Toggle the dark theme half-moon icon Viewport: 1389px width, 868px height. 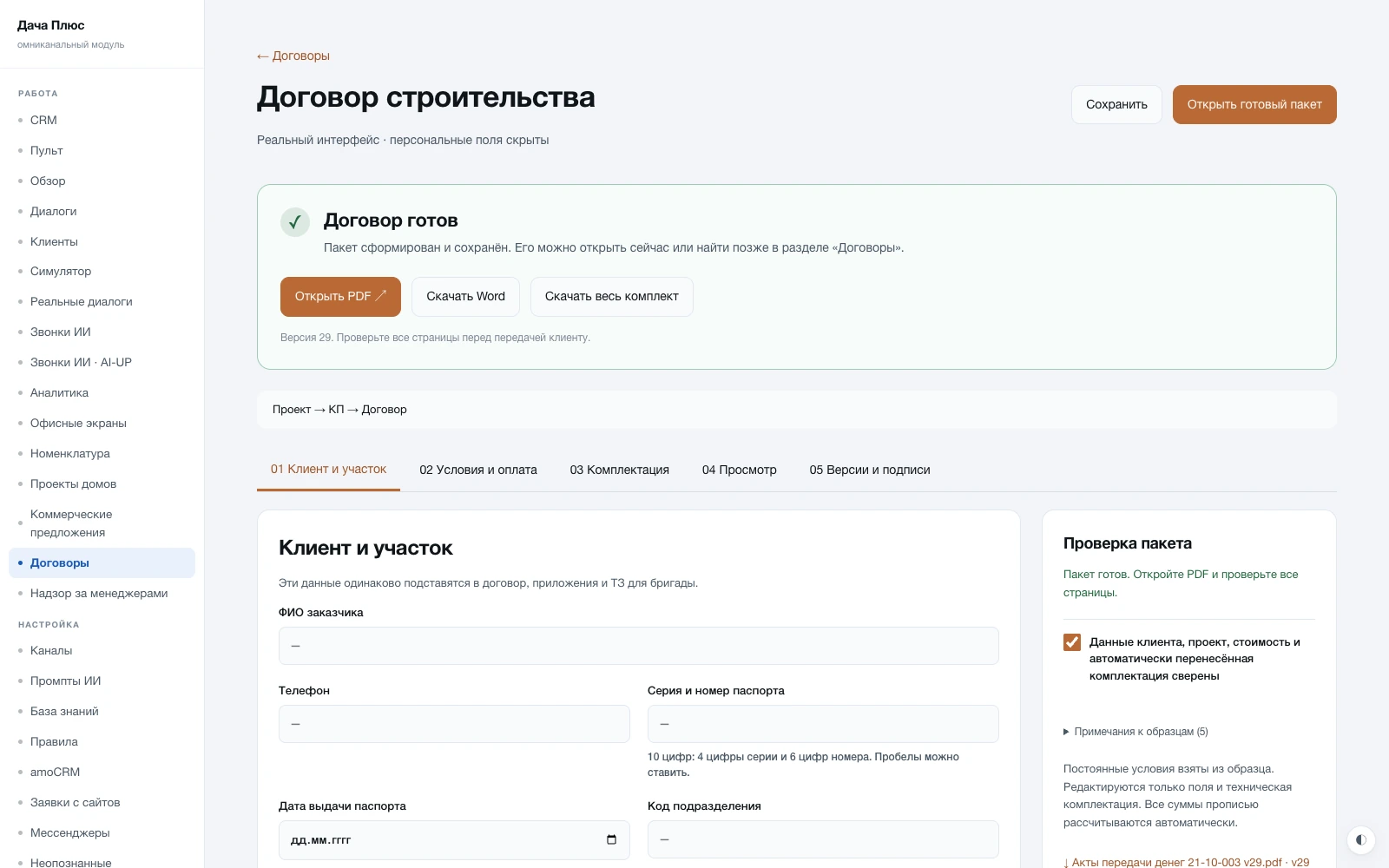tap(1360, 839)
